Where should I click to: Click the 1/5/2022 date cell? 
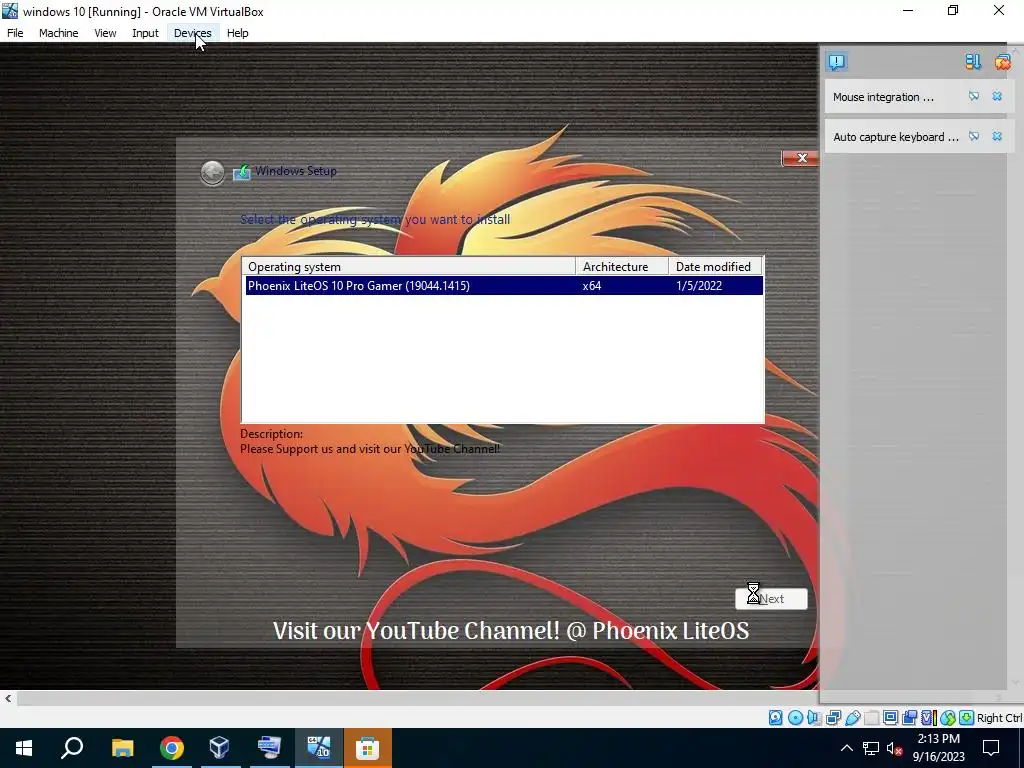tap(699, 285)
